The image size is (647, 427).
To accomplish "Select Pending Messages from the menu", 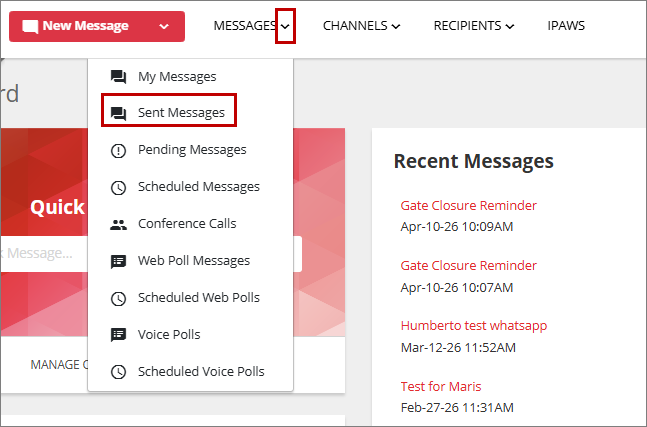I will pos(192,150).
